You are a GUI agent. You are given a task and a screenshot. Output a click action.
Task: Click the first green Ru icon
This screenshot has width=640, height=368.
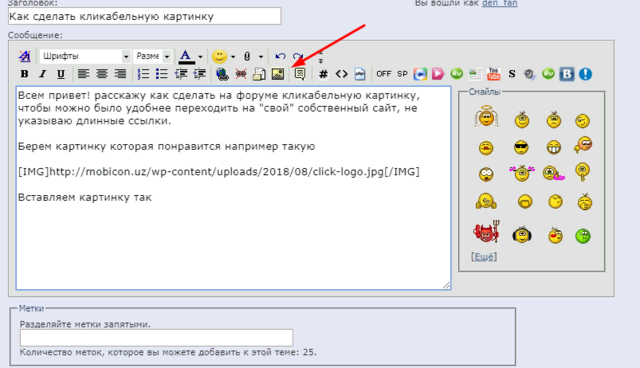pos(456,74)
